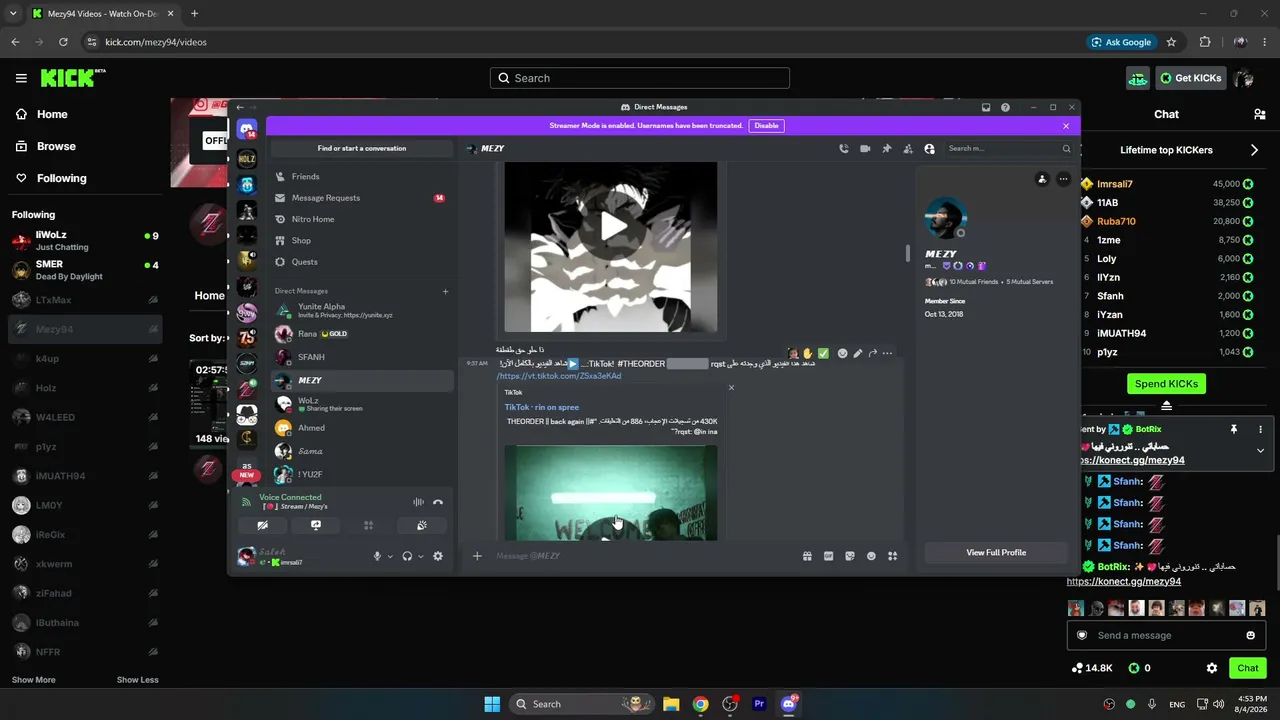This screenshot has height=720, width=1280.
Task: View MEZY's full profile
Action: (996, 552)
